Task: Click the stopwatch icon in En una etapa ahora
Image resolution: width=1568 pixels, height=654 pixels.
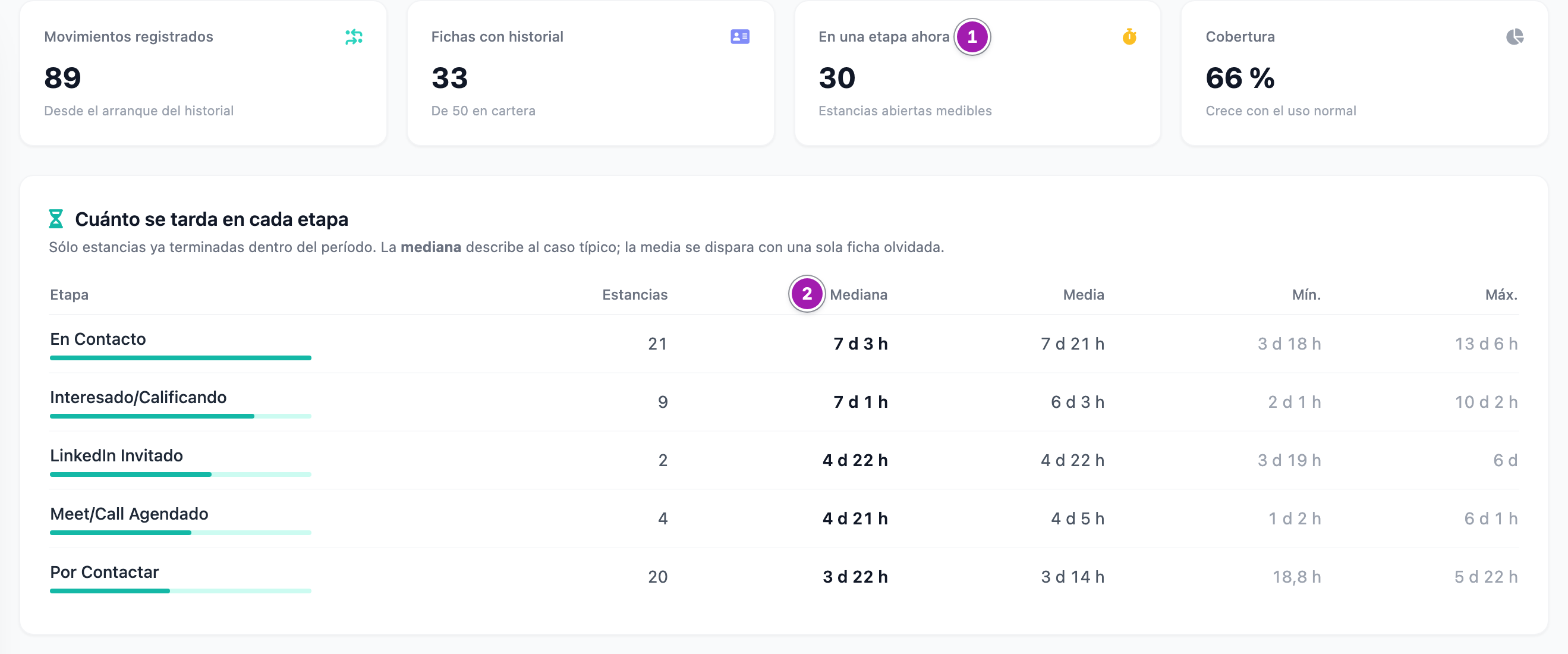Action: tap(1129, 37)
